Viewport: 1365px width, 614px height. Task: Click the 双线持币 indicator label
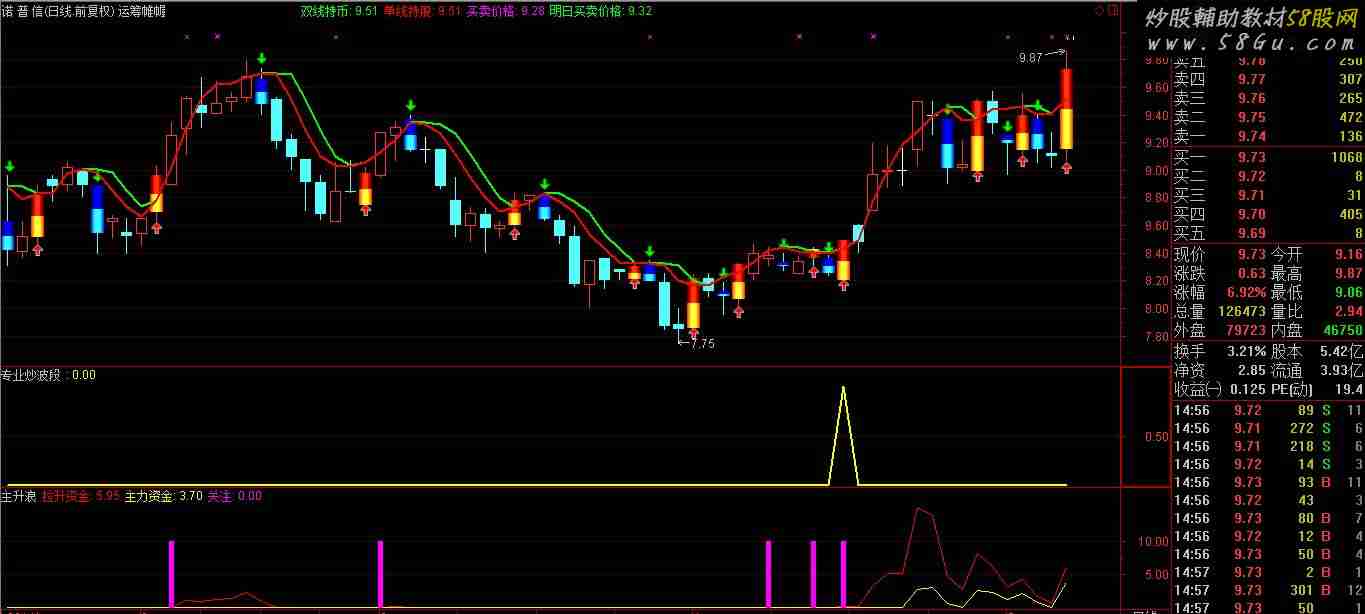point(325,11)
